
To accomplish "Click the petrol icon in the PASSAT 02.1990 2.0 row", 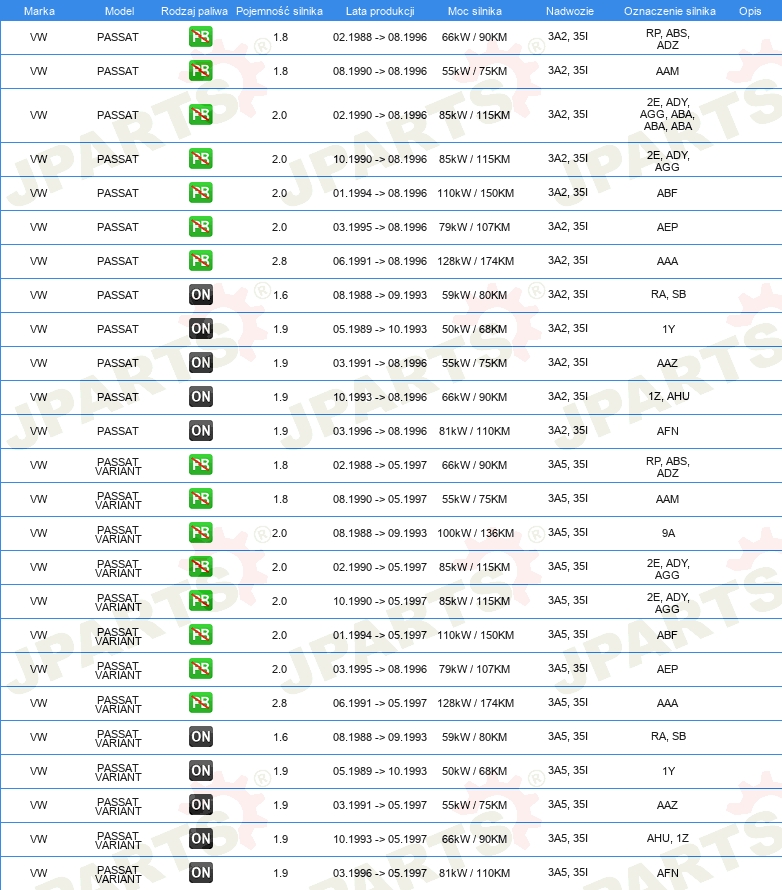I will [x=201, y=115].
